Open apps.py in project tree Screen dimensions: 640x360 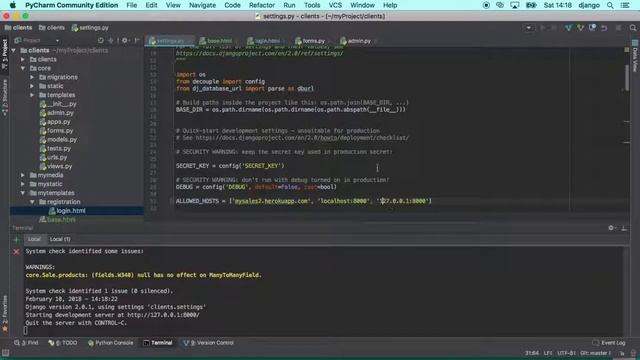coord(55,122)
